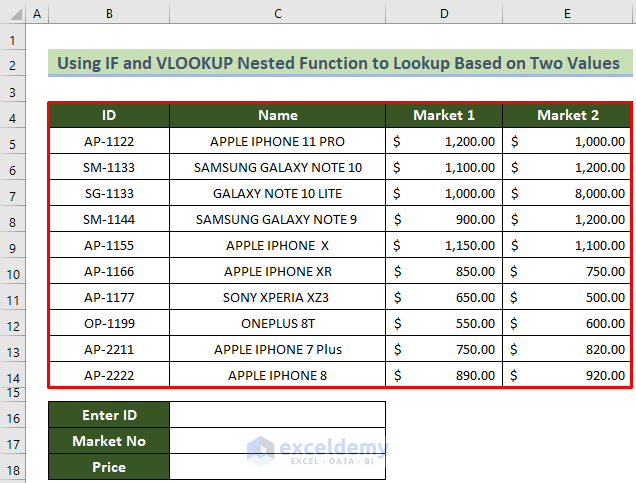The width and height of the screenshot is (636, 483).
Task: Click the Name header cell
Action: (277, 115)
